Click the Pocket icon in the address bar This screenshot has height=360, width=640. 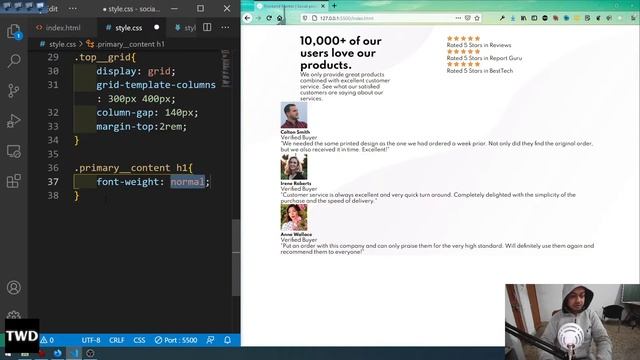[x=467, y=18]
